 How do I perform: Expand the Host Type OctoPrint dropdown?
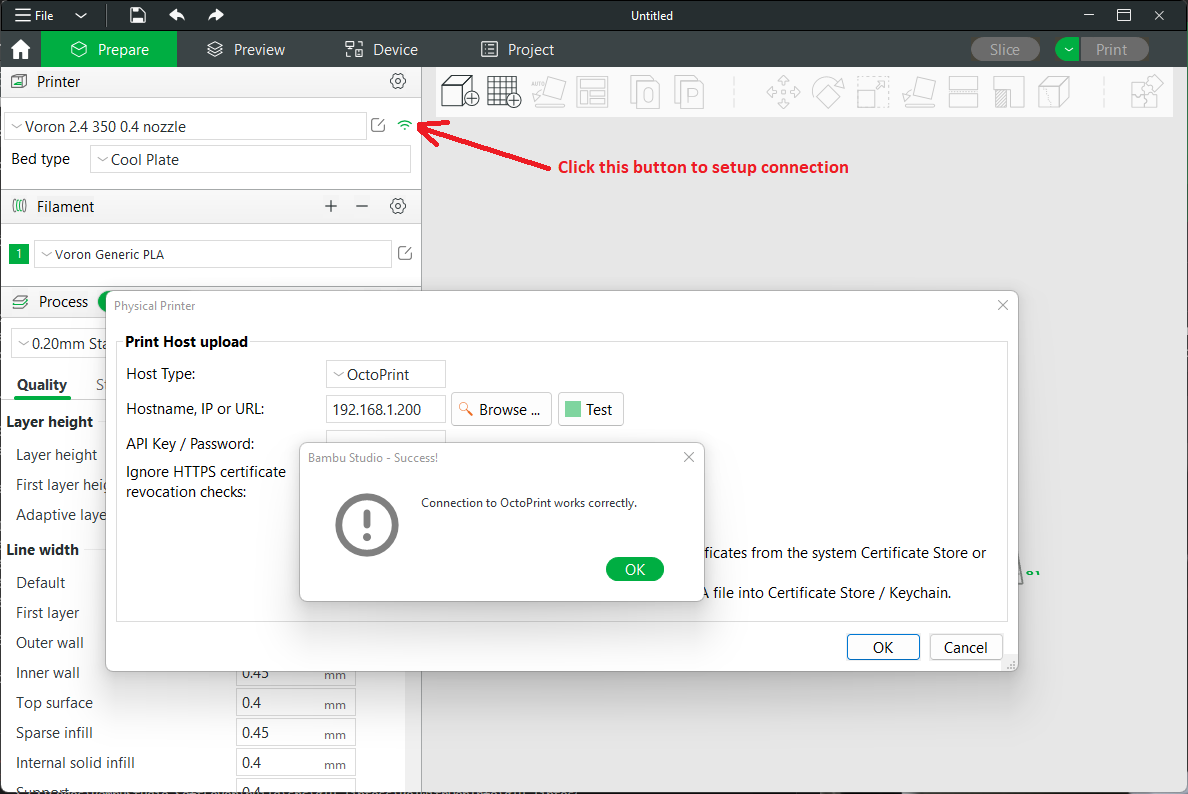[386, 374]
